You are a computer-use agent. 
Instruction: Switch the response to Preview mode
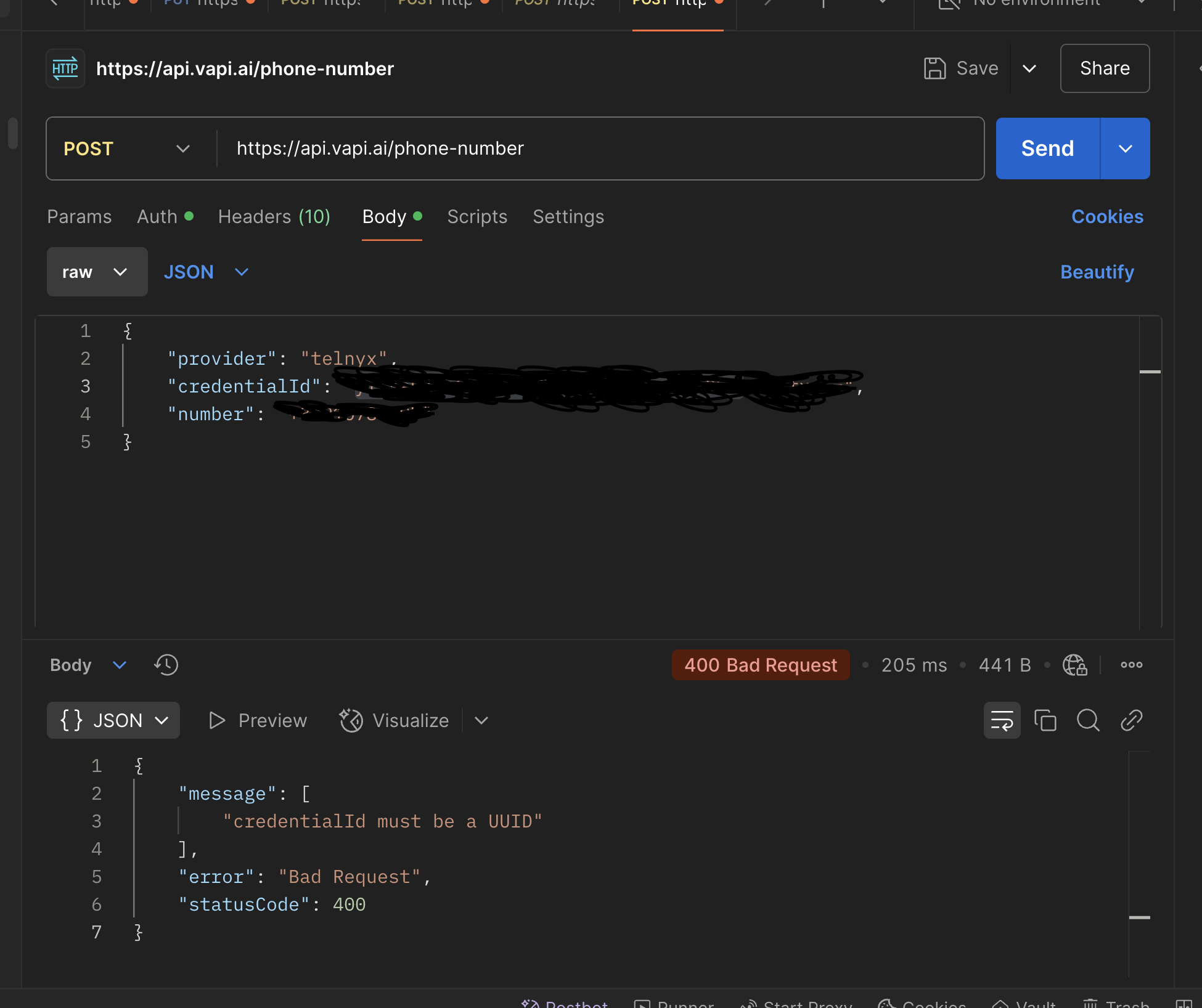click(258, 720)
